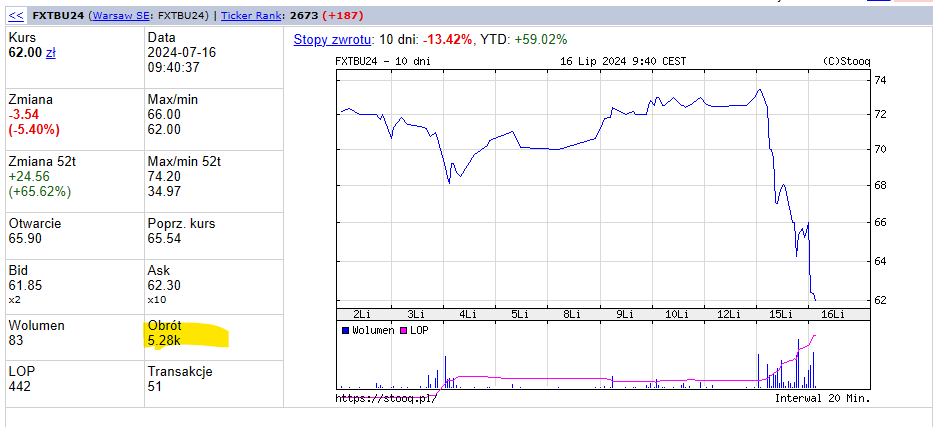Select the 52-week min 34.97
Viewport: 937px width, 427px height.
[164, 192]
